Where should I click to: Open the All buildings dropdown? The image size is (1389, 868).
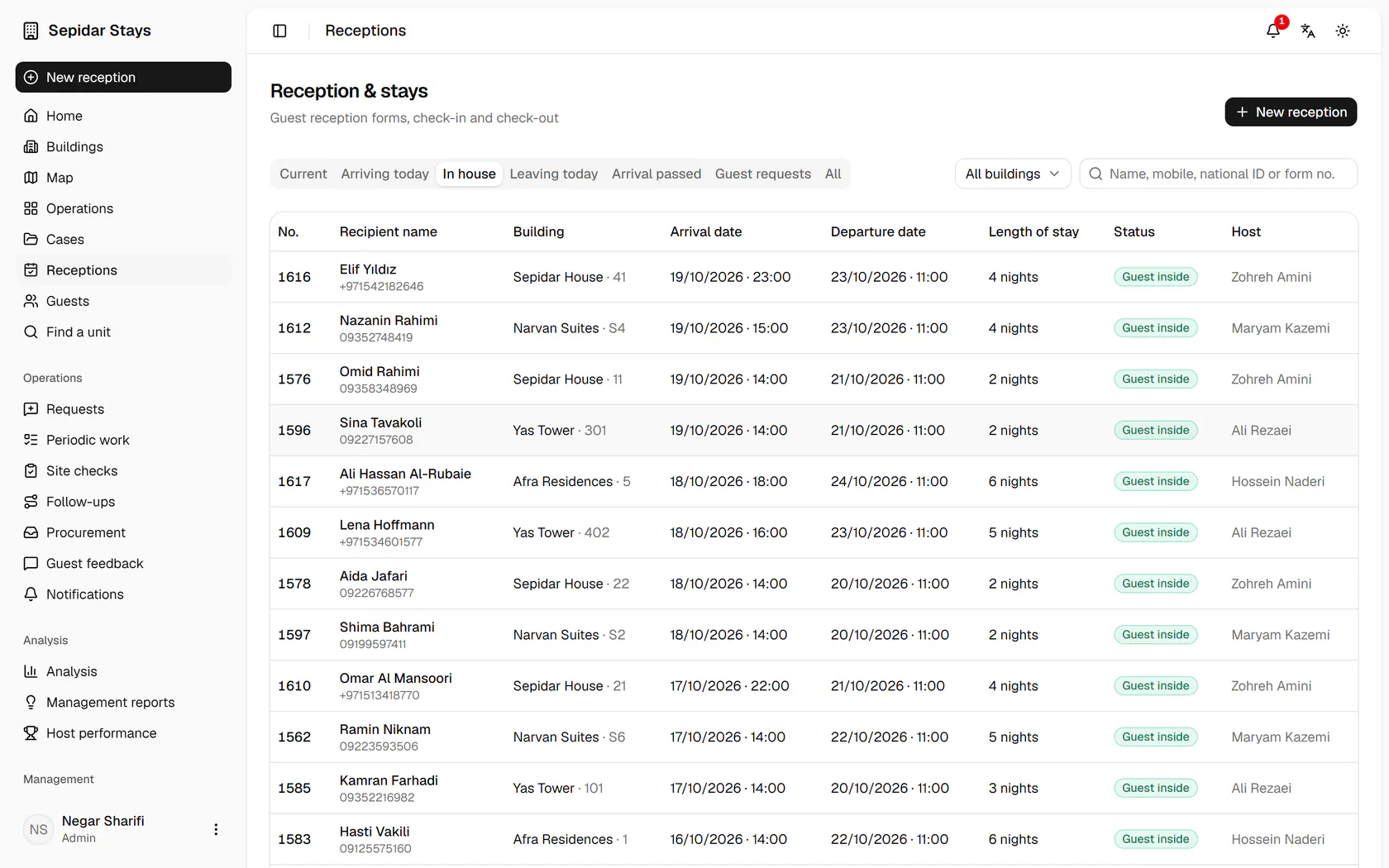pyautogui.click(x=1012, y=174)
